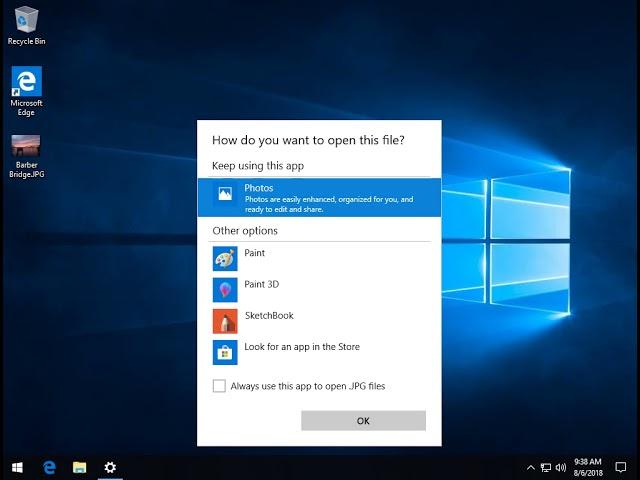Open the Action Center notification icon
The image size is (640, 480).
pos(621,467)
